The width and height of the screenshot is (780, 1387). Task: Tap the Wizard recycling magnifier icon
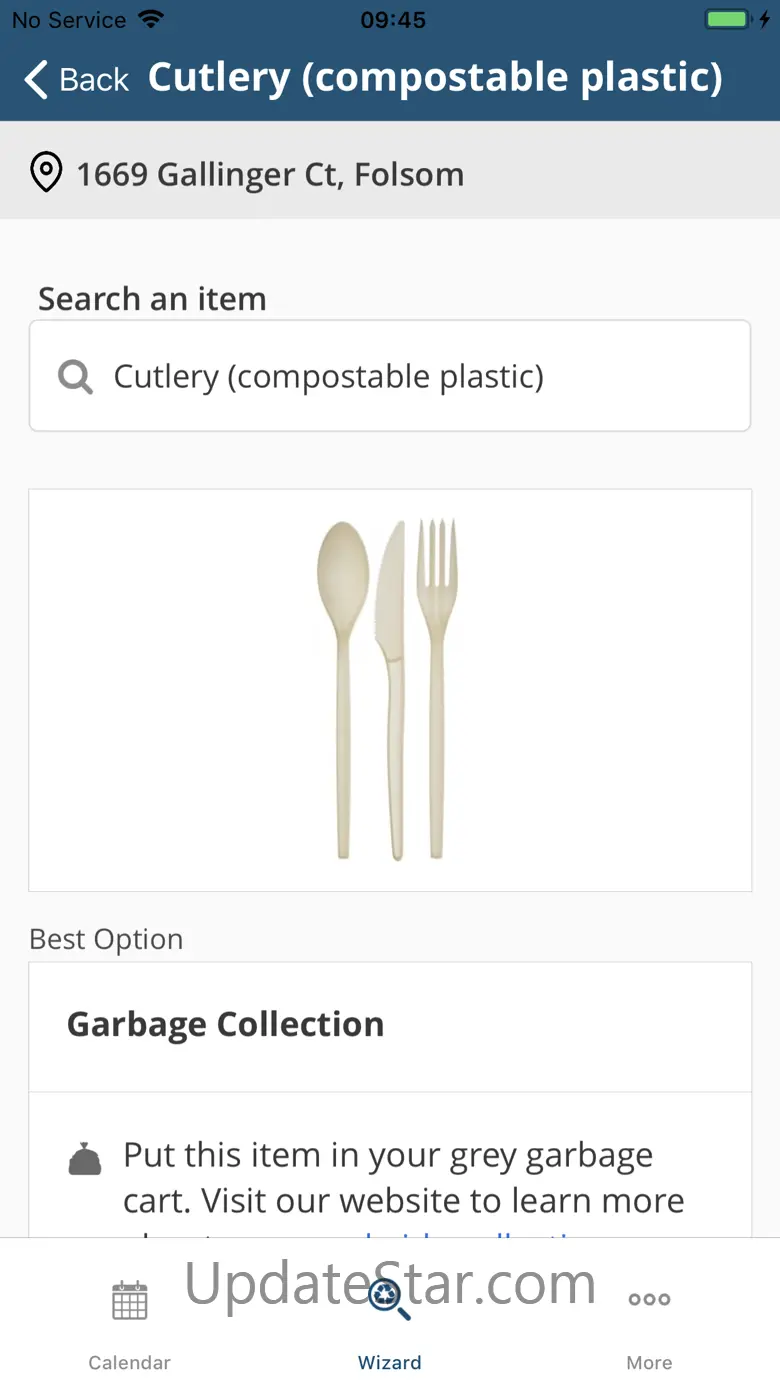(x=389, y=1299)
